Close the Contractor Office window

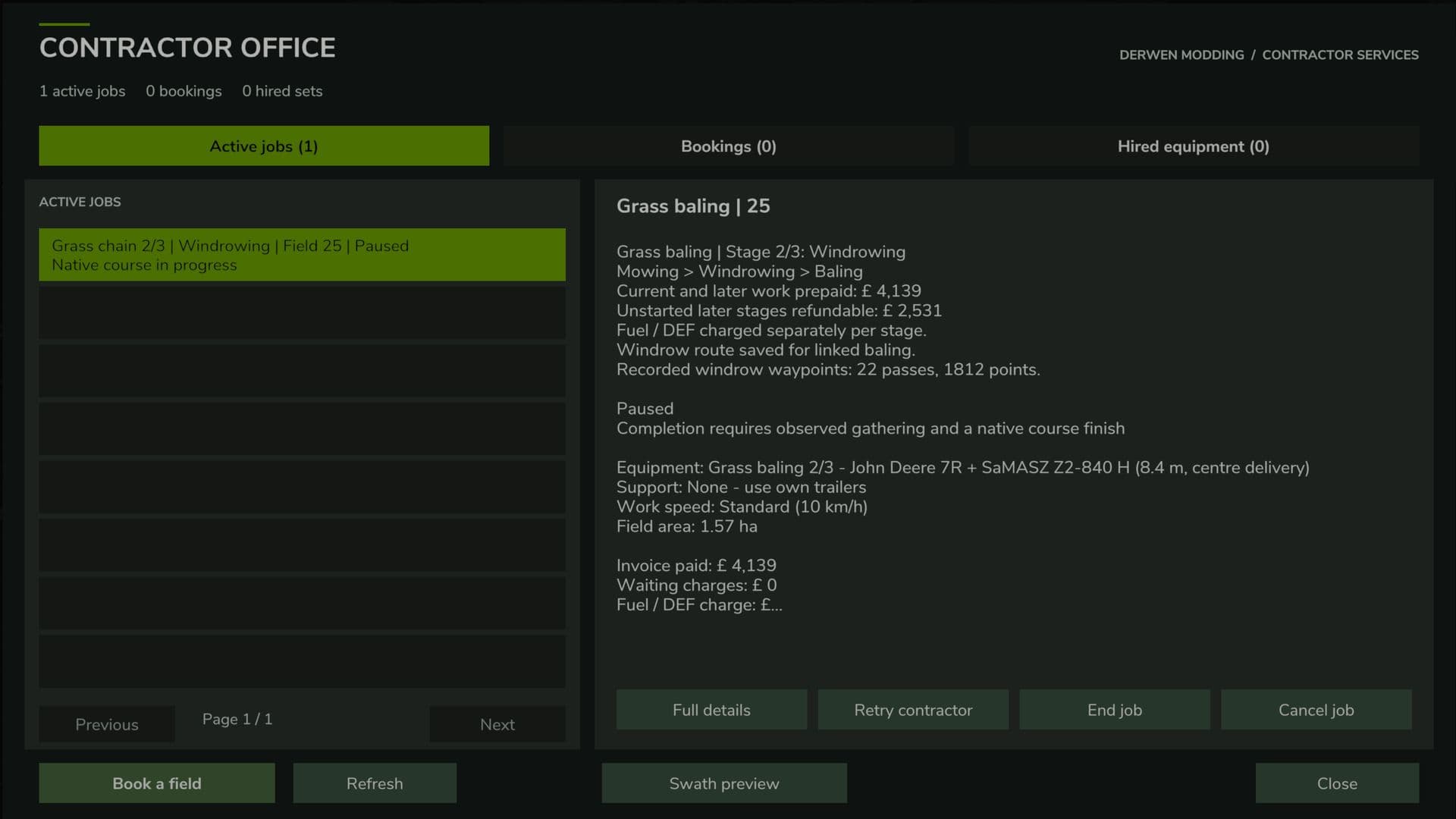click(1337, 783)
